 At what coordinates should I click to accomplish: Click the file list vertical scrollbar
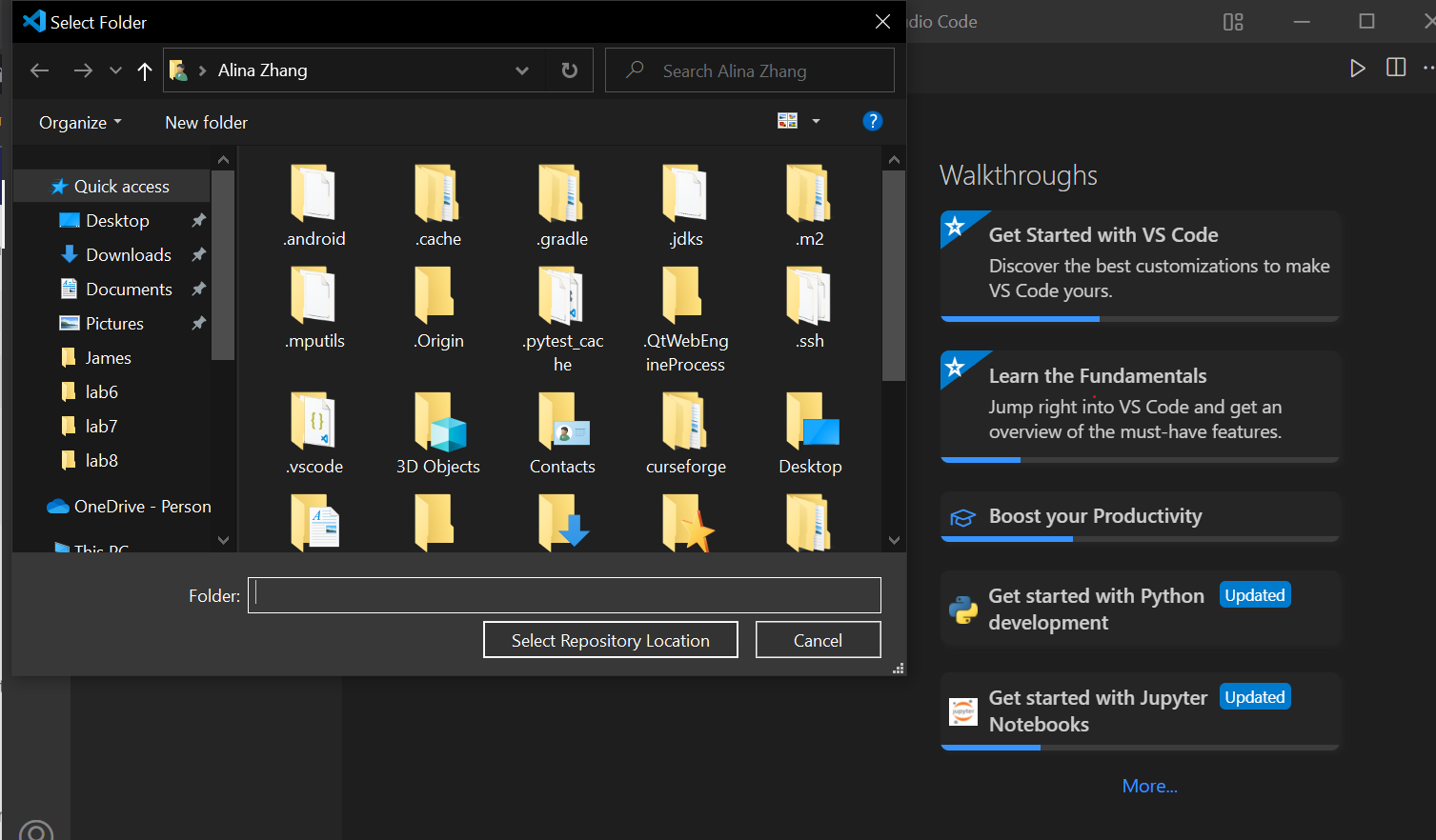(x=893, y=276)
